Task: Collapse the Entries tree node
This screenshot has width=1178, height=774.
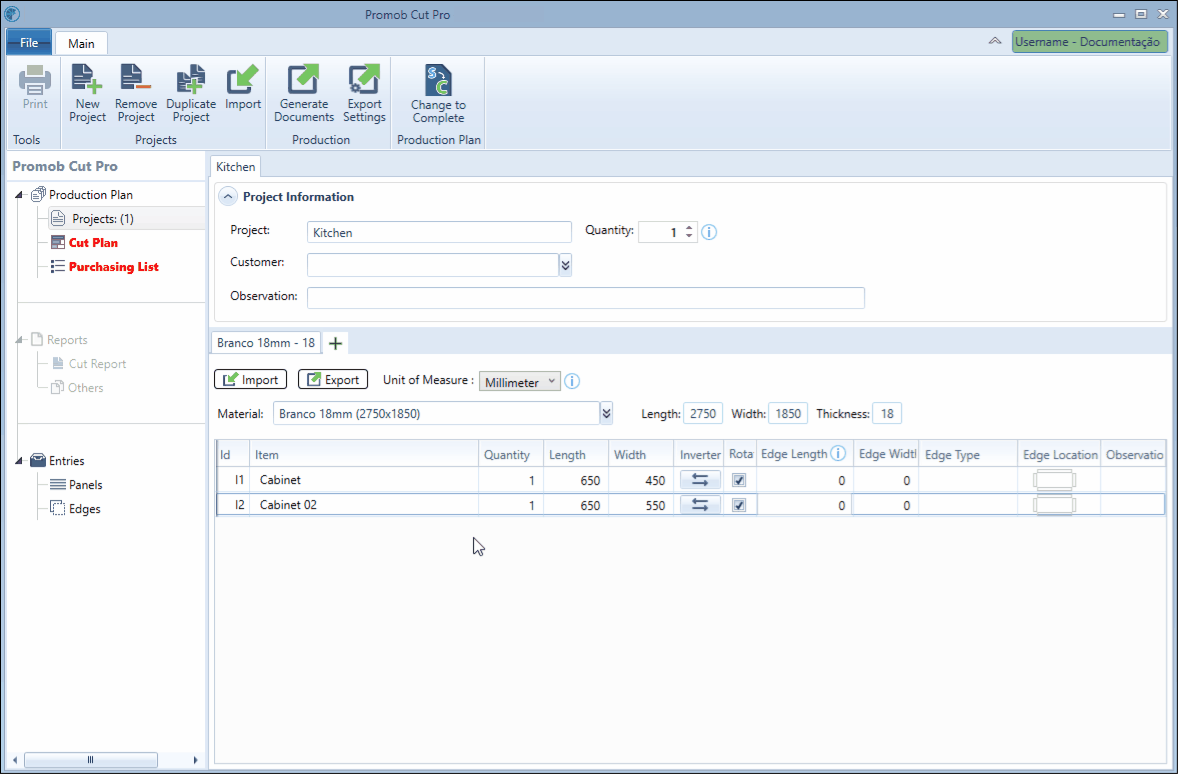Action: click(x=19, y=461)
